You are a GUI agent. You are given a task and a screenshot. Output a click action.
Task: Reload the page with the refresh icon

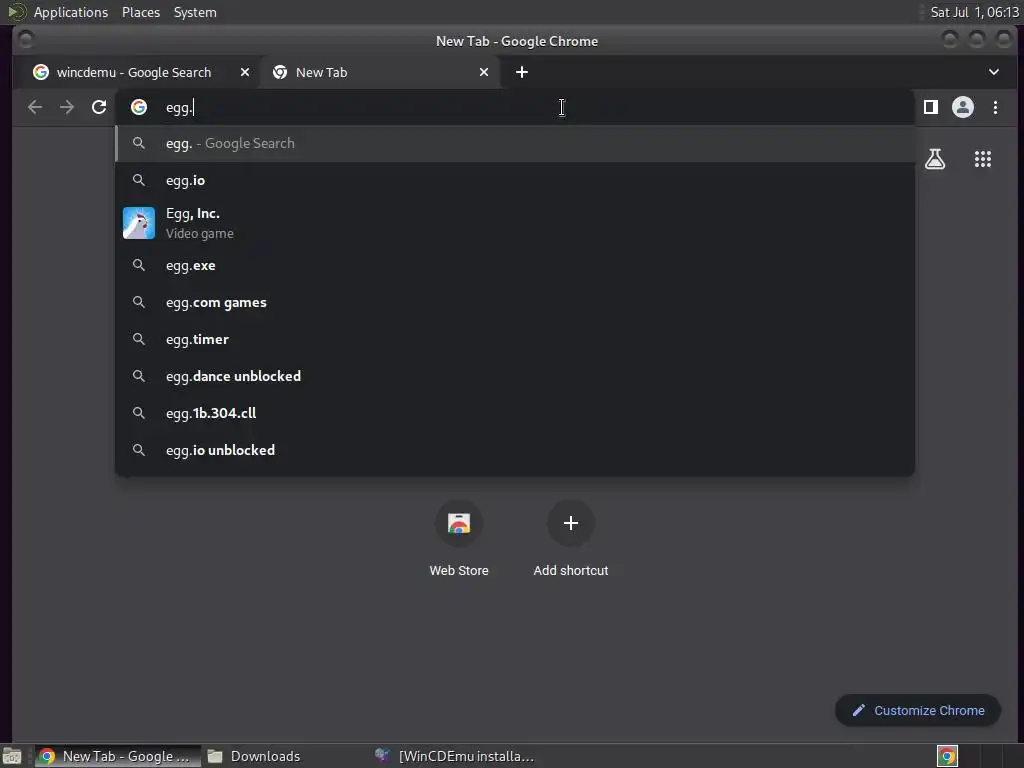pyautogui.click(x=99, y=107)
